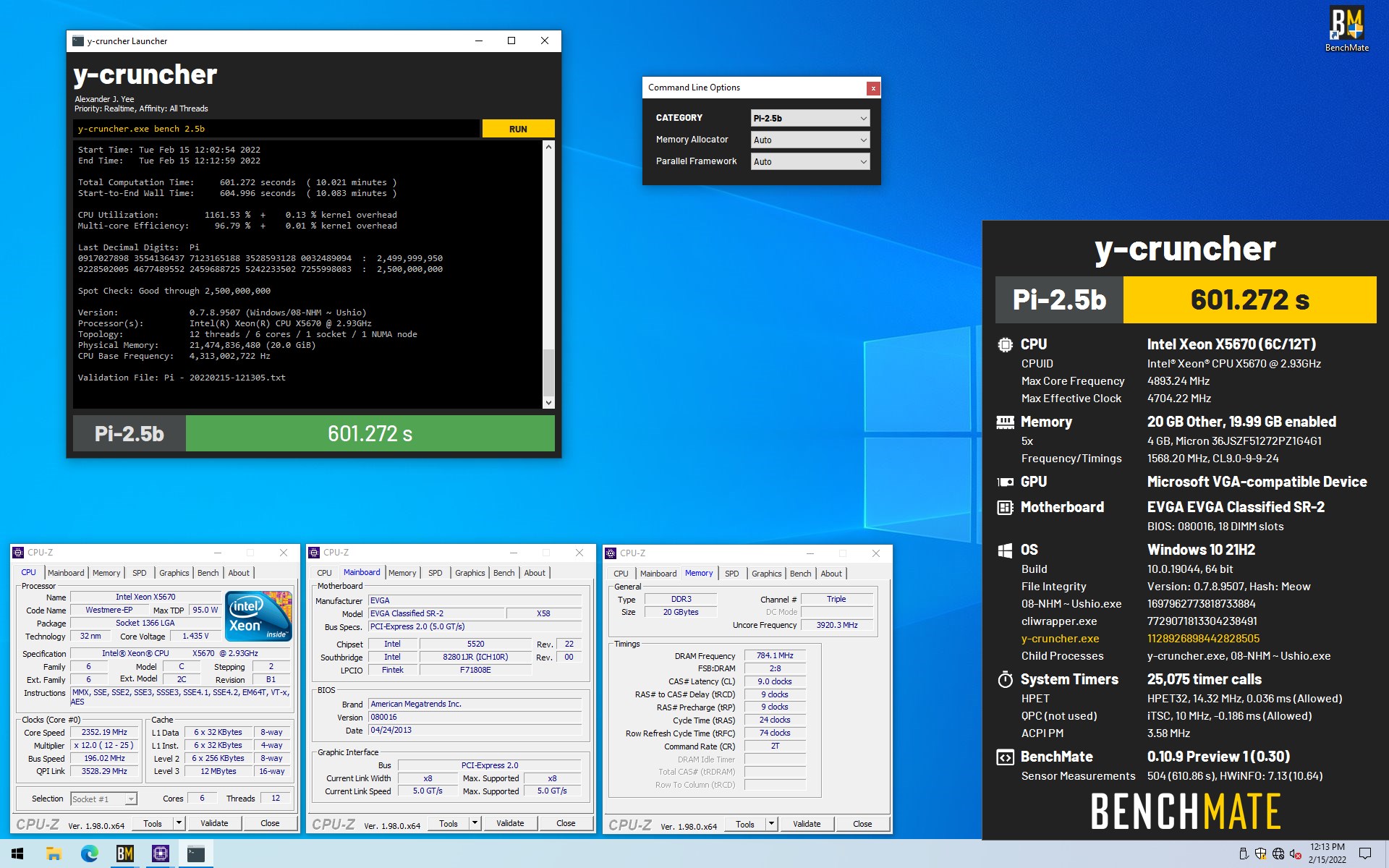Open Bench tab in Memory CPU-Z window

click(800, 574)
